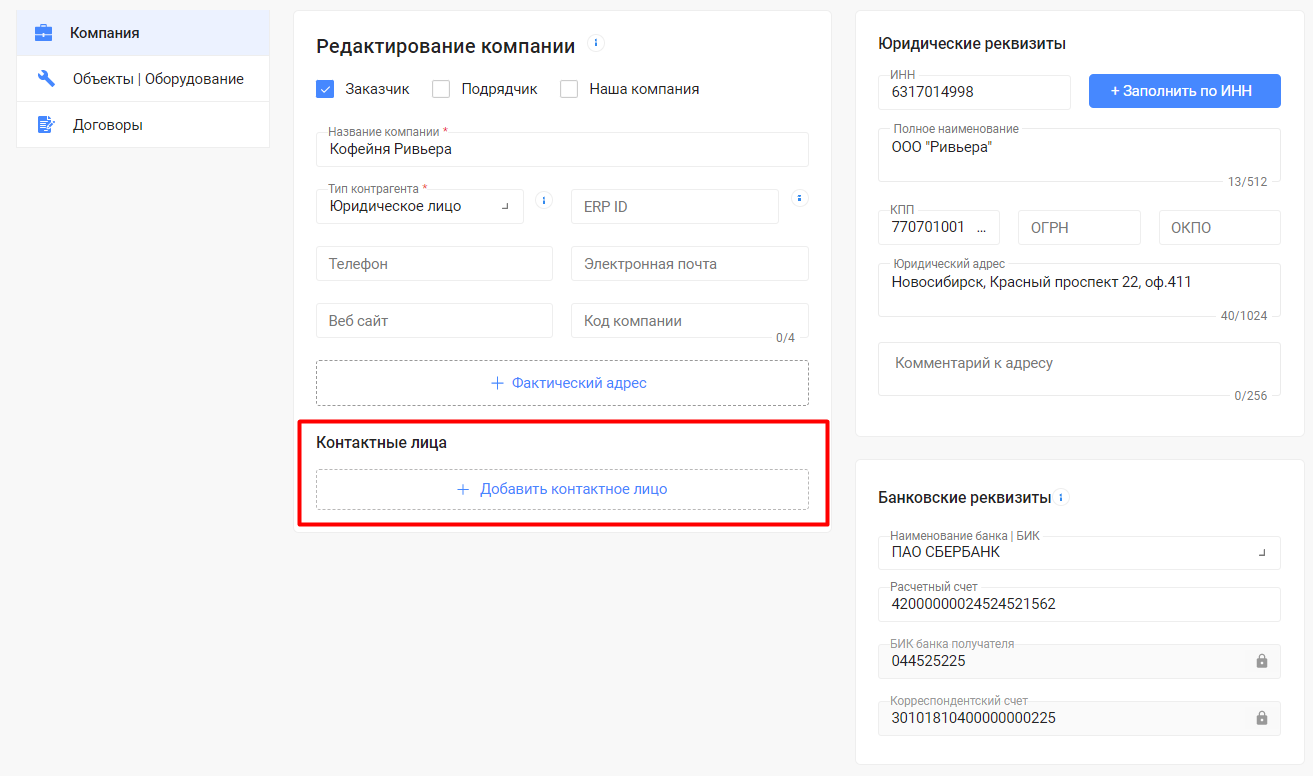
Task: Click the ОГРН input field
Action: [1079, 227]
